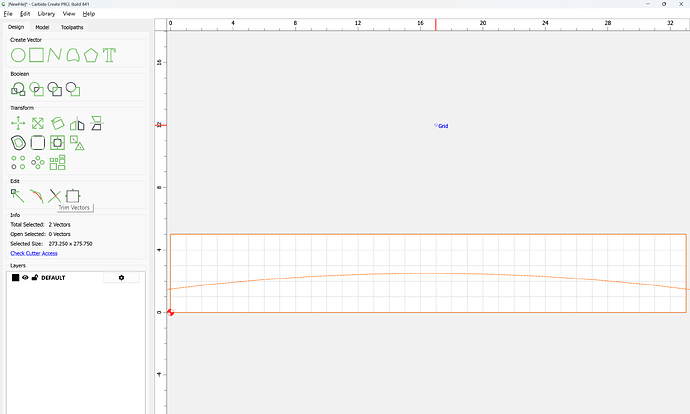This screenshot has height=414, width=690.
Task: Click the 'Open Selected: 0 Vectors' text
Action: click(x=40, y=234)
